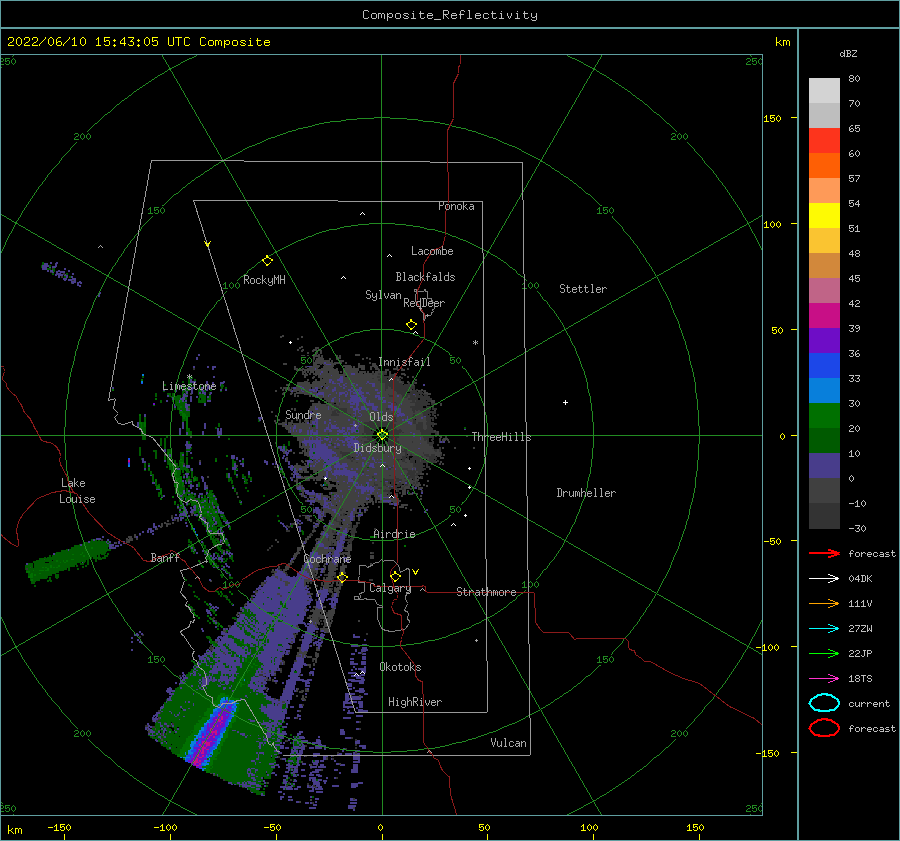
Task: Click the -100 tick on bottom km axis
Action: click(165, 827)
